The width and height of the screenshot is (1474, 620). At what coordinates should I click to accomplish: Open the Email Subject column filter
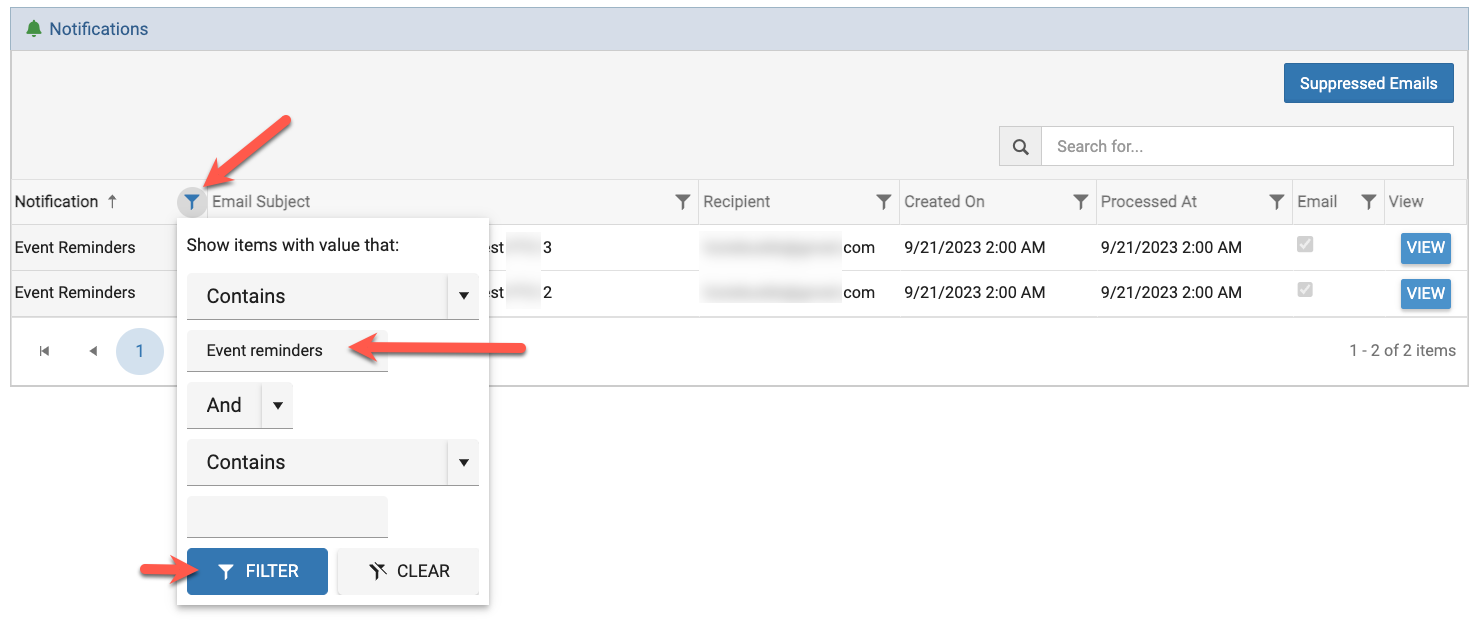click(682, 202)
